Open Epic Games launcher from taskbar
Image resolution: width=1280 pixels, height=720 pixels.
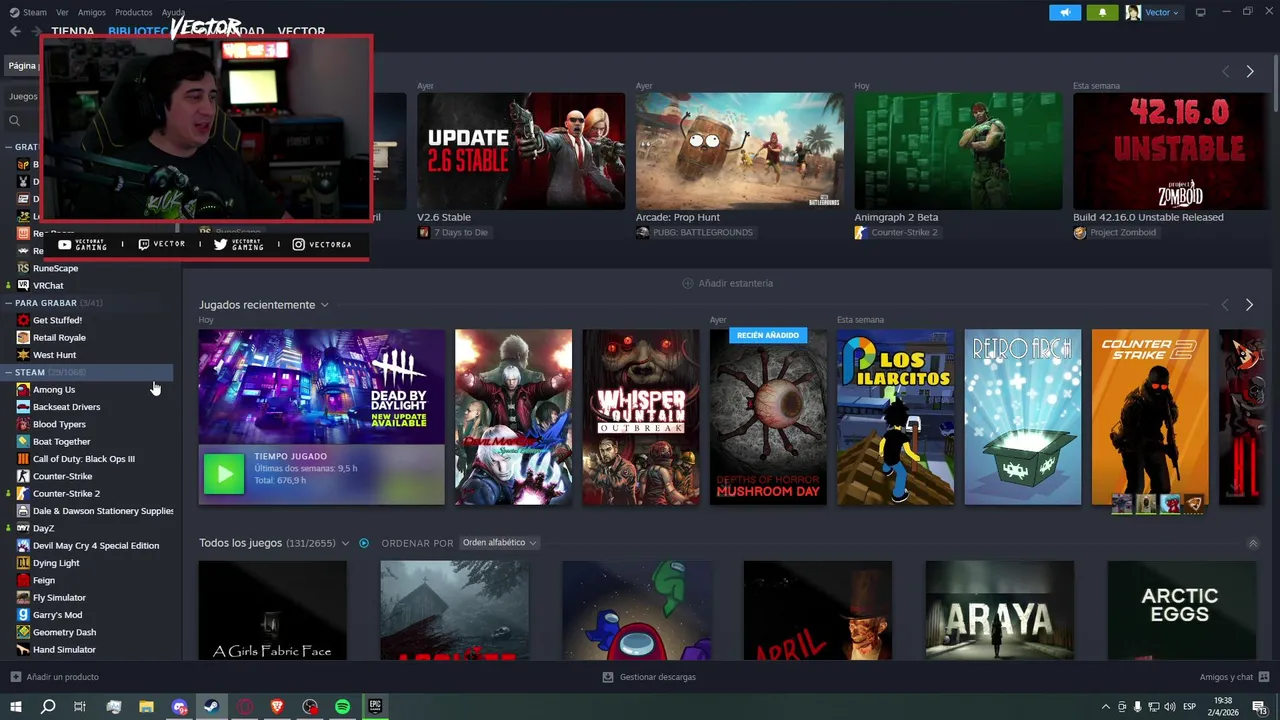[x=375, y=707]
